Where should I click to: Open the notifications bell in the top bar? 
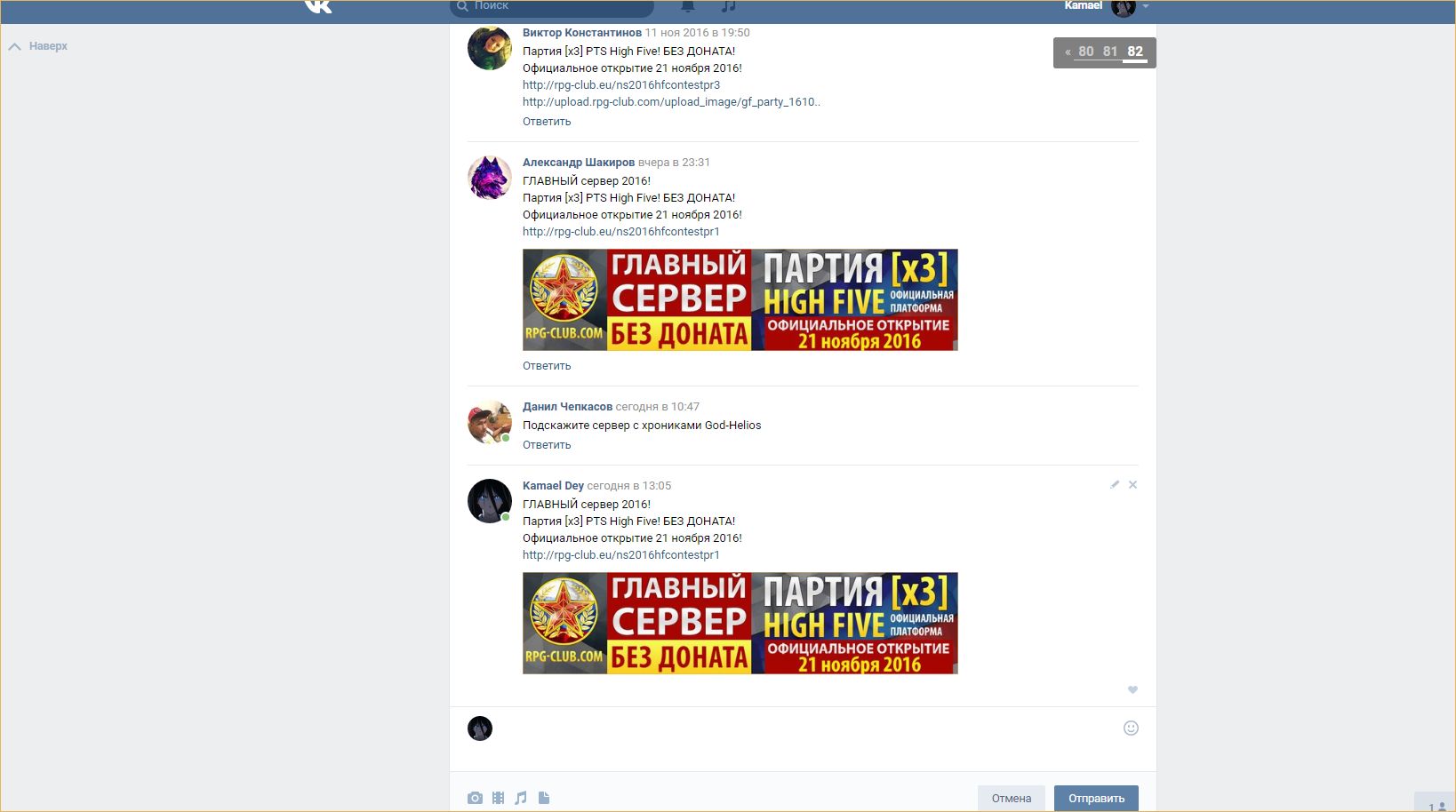[x=688, y=6]
